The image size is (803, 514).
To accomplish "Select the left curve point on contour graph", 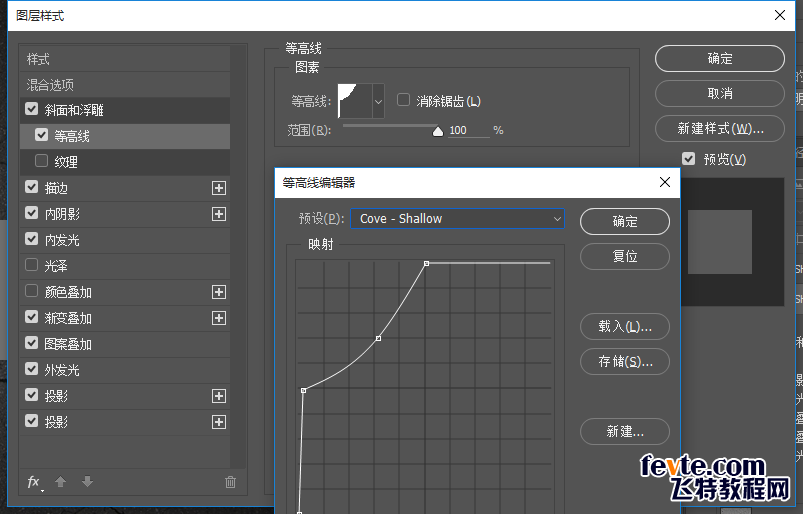I will [304, 391].
